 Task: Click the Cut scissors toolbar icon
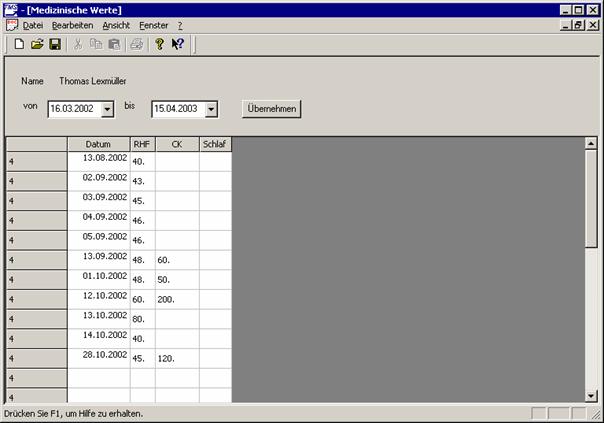[x=78, y=44]
